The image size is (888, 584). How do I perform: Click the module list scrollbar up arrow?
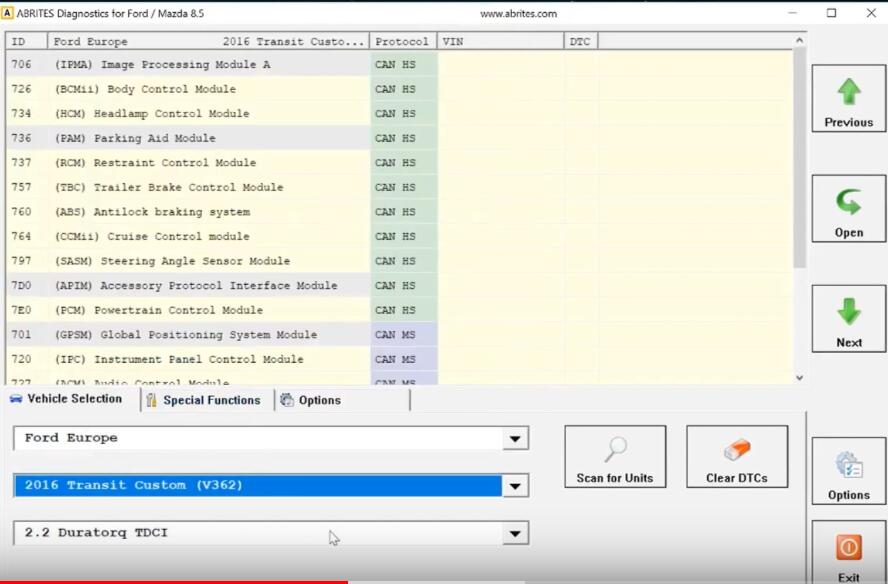[799, 40]
